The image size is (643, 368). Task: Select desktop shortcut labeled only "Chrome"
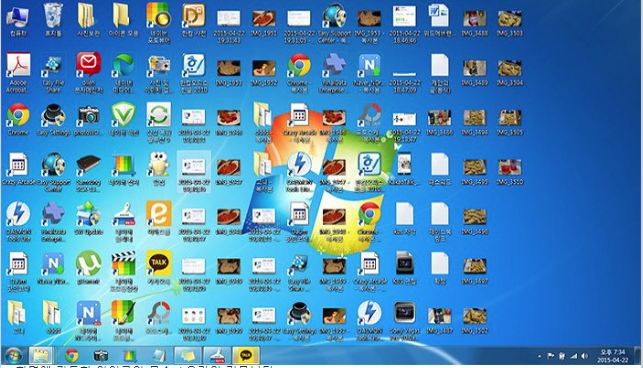pos(18,119)
